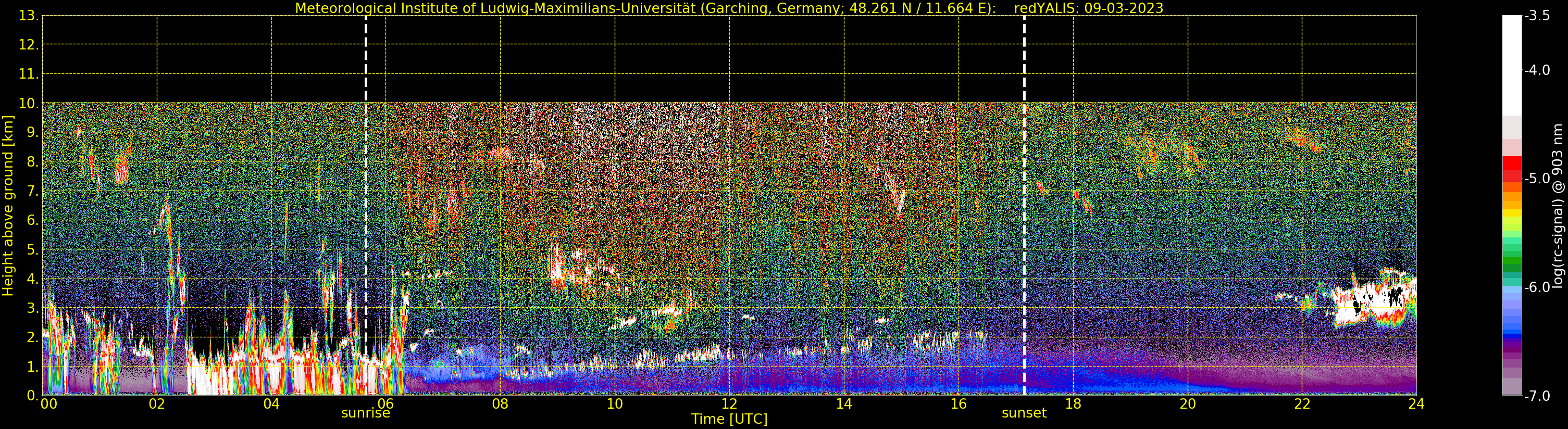Screen dimensions: 1568x429
Task: Click the '12' time tick label
Action: (x=729, y=404)
